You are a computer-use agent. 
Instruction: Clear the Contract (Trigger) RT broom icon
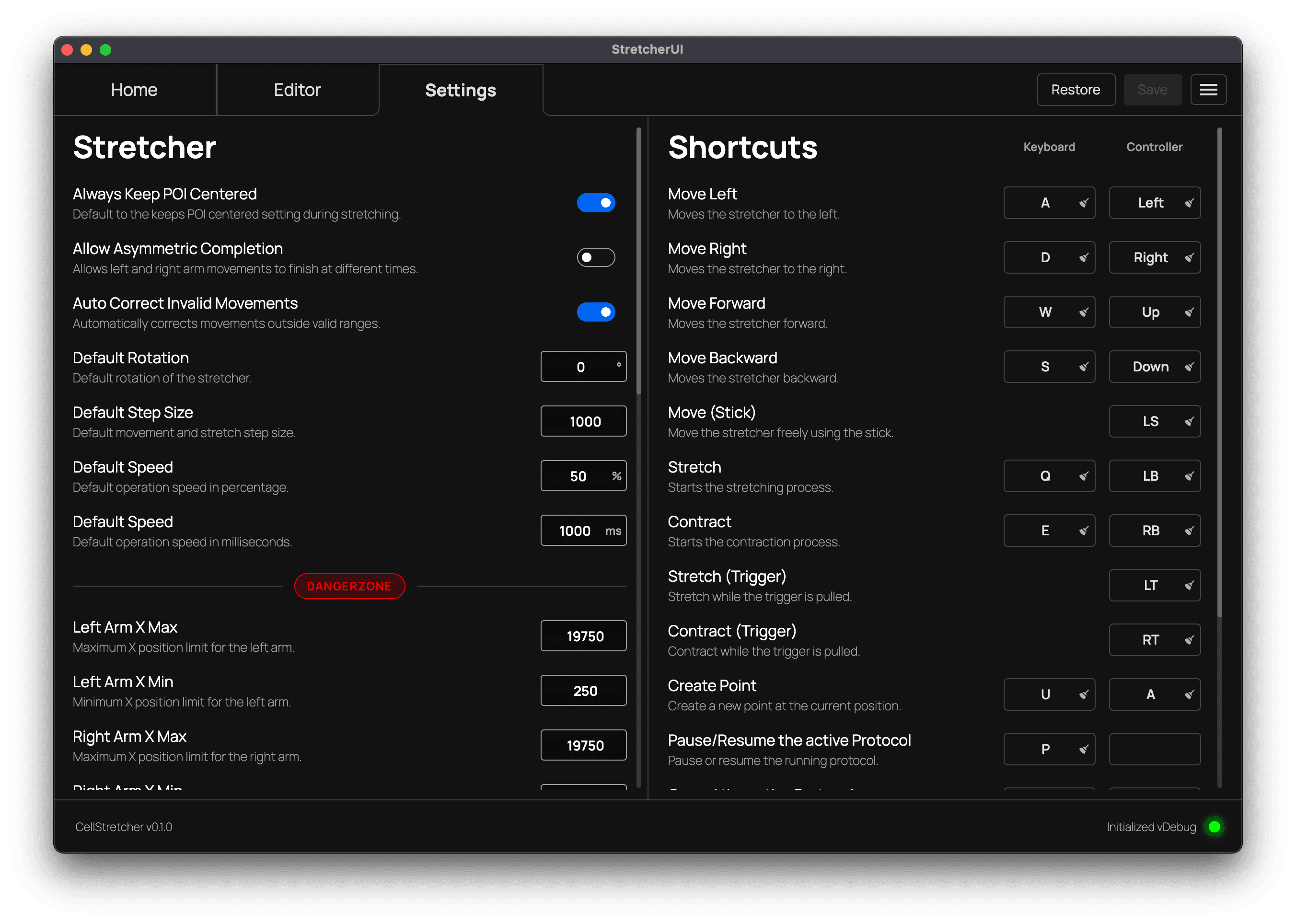[x=1189, y=640]
